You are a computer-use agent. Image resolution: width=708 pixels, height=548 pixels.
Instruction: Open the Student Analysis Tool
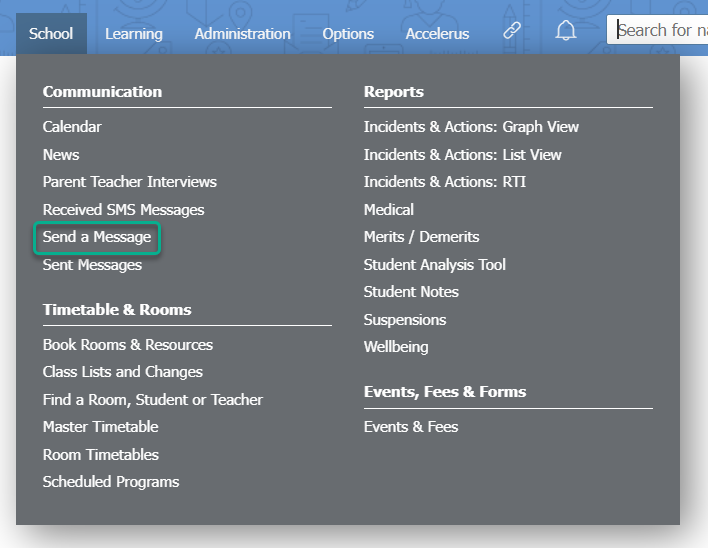pos(434,265)
